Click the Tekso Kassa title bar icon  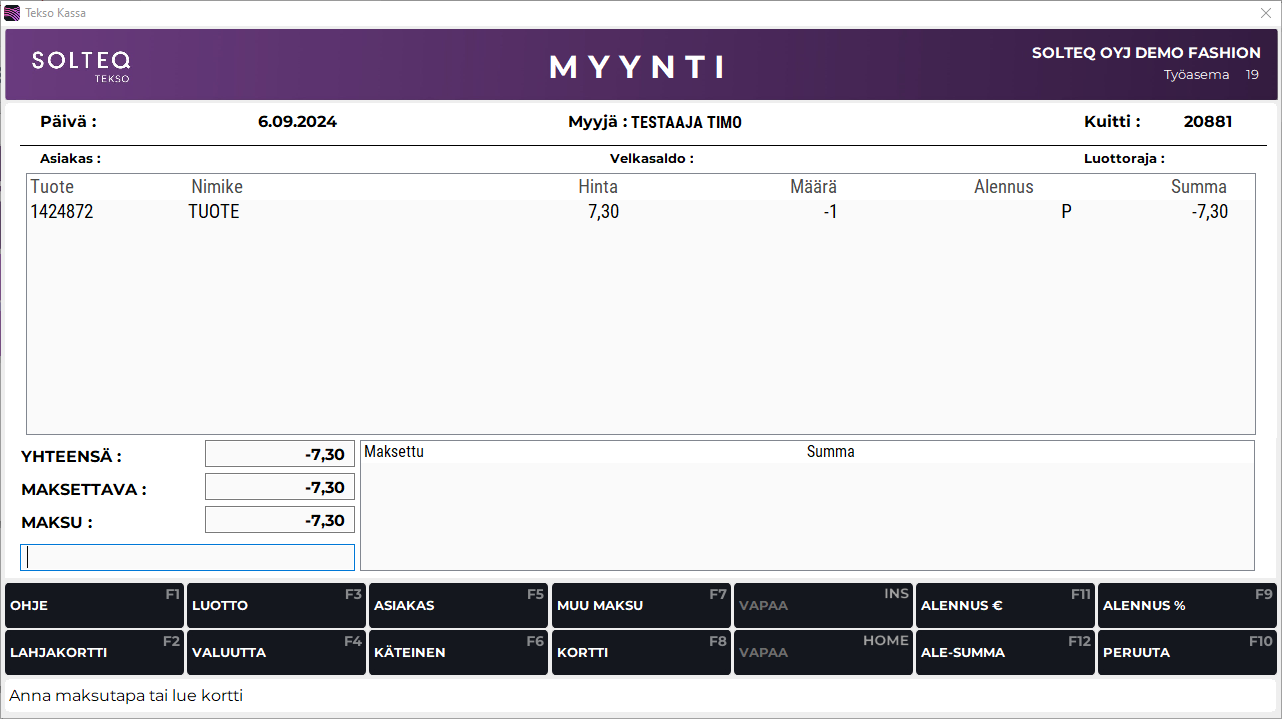(12, 13)
